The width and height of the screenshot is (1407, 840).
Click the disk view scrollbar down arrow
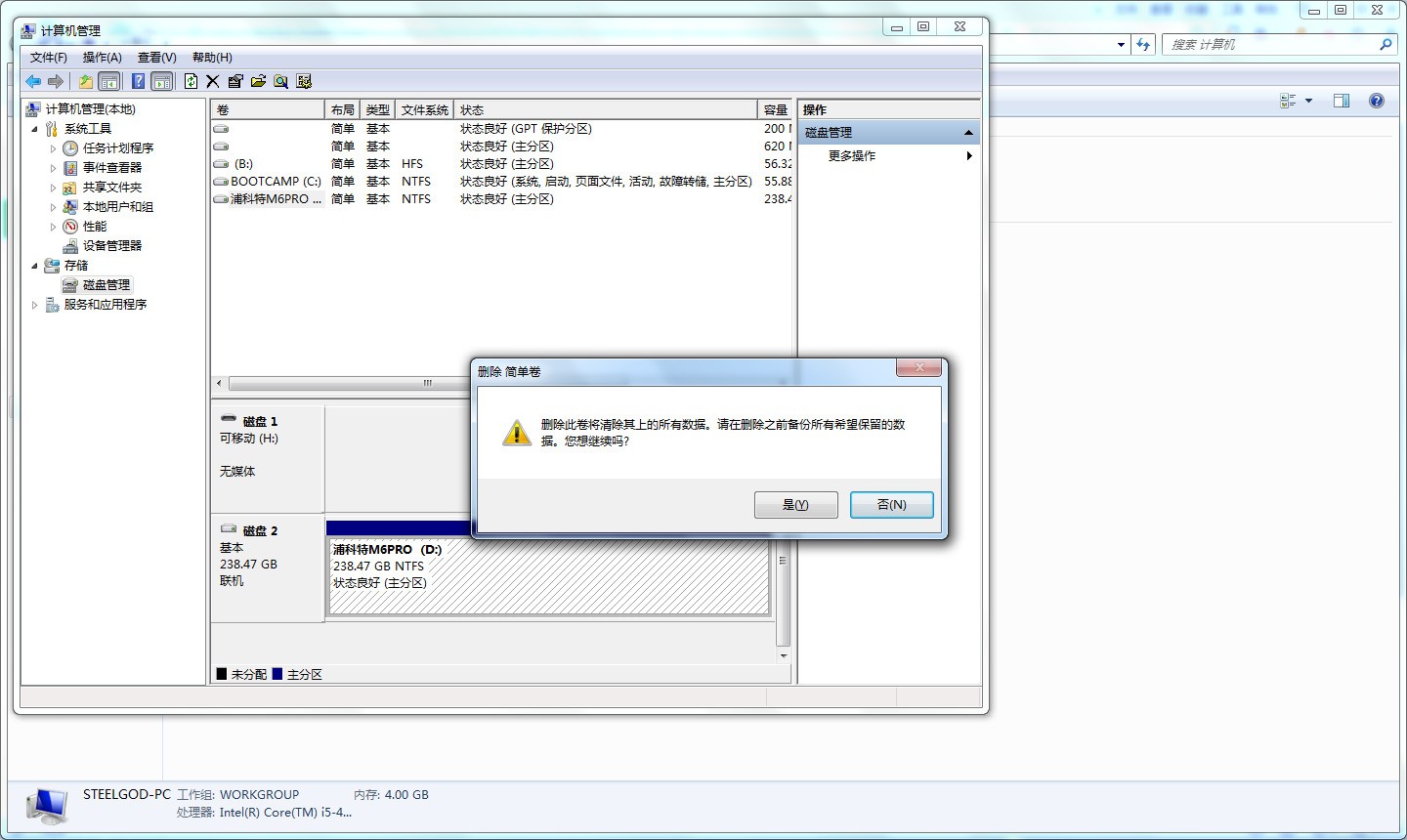(783, 656)
